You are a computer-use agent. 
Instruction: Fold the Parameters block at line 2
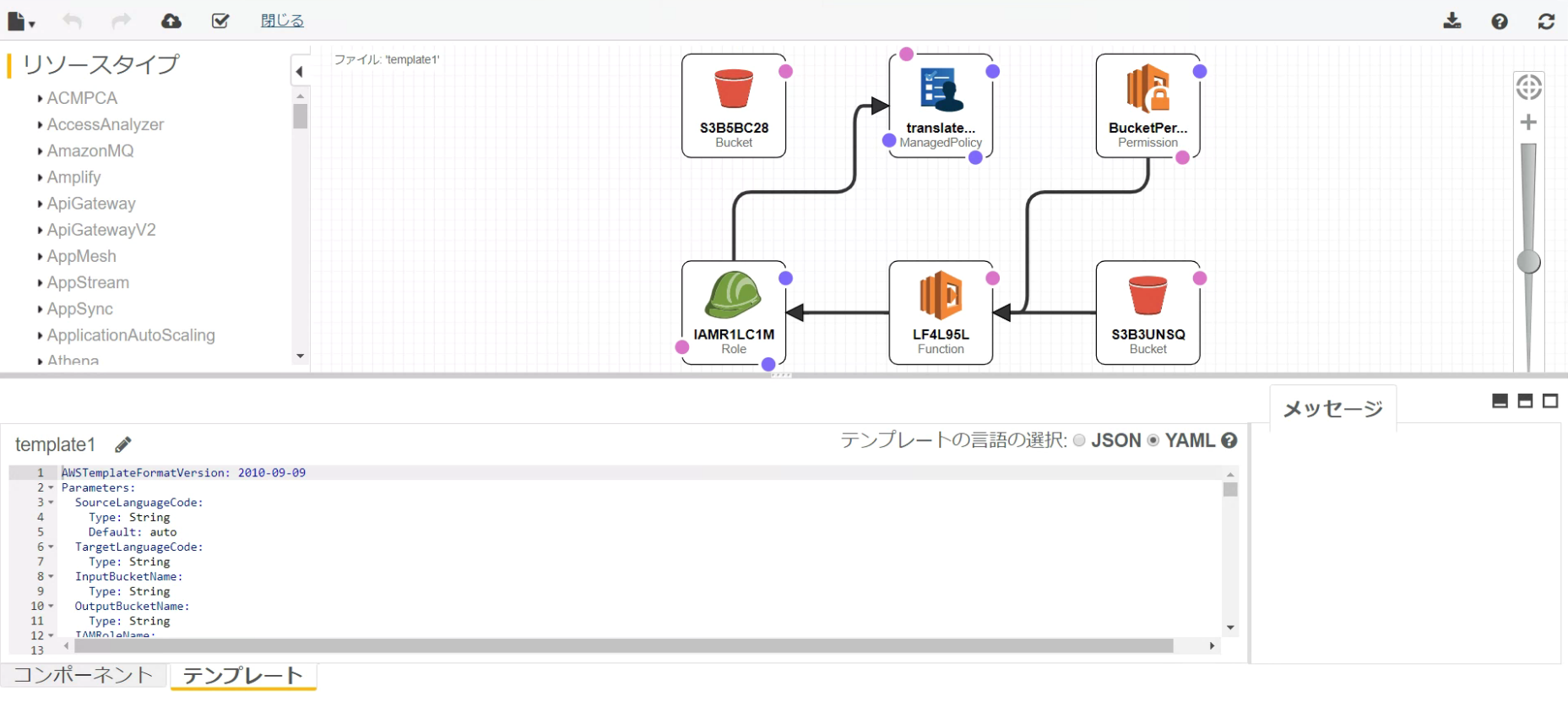[51, 488]
